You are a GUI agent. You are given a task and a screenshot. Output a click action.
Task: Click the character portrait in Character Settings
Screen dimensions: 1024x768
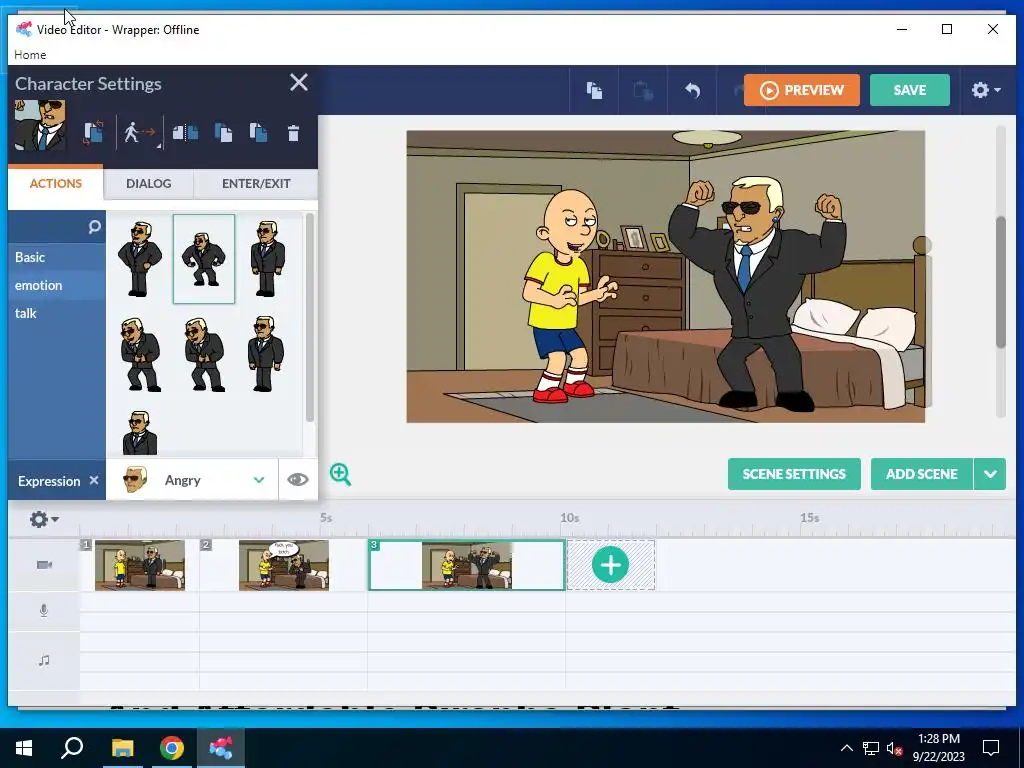tap(40, 125)
